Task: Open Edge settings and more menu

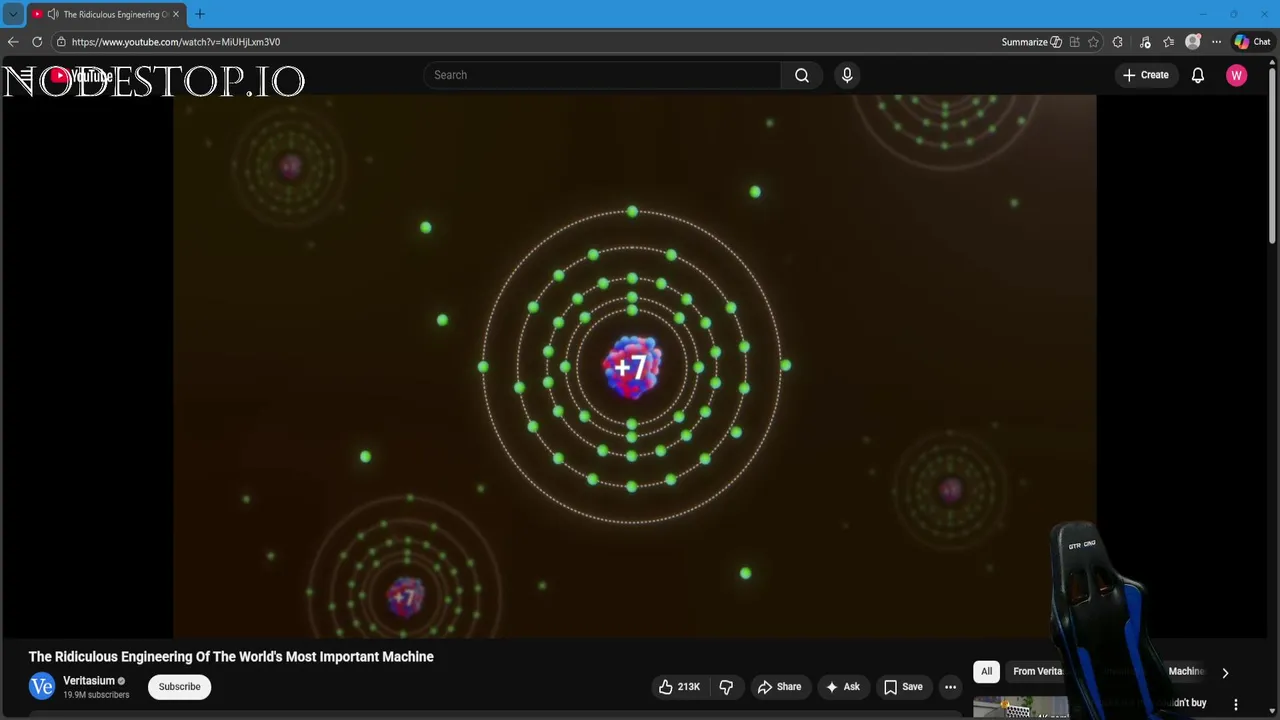Action: coord(1216,42)
